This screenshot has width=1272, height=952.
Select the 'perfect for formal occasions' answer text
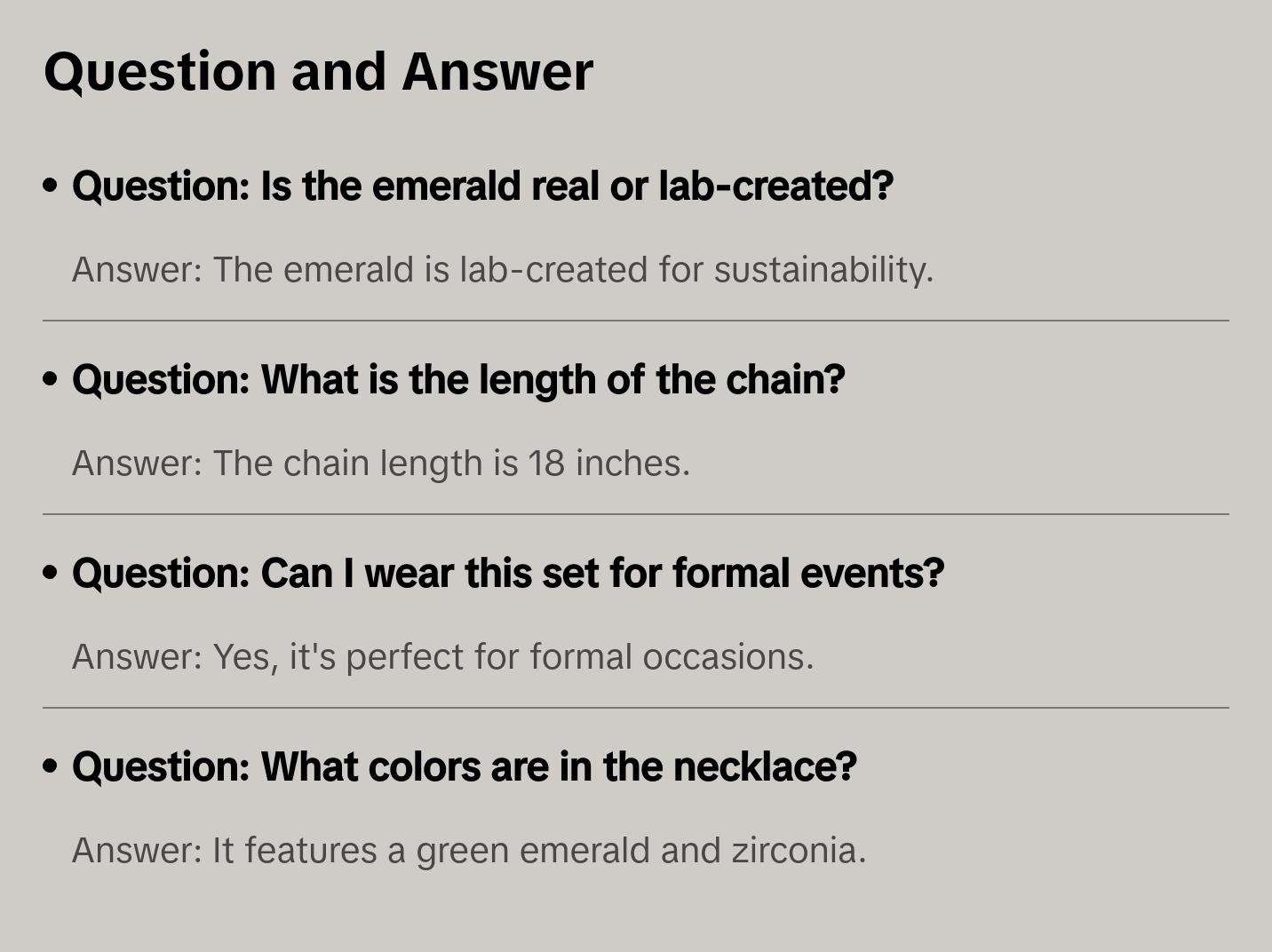579,657
